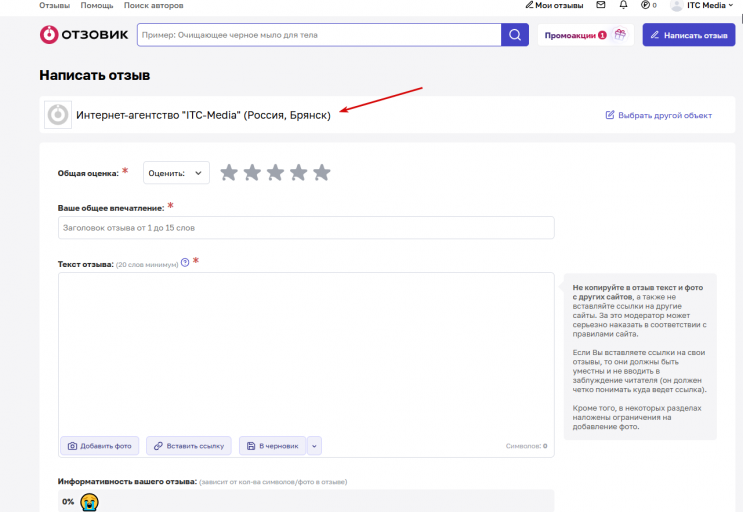This screenshot has width=743, height=512.
Task: Click the ITC-Media object thumbnail
Action: [x=58, y=115]
